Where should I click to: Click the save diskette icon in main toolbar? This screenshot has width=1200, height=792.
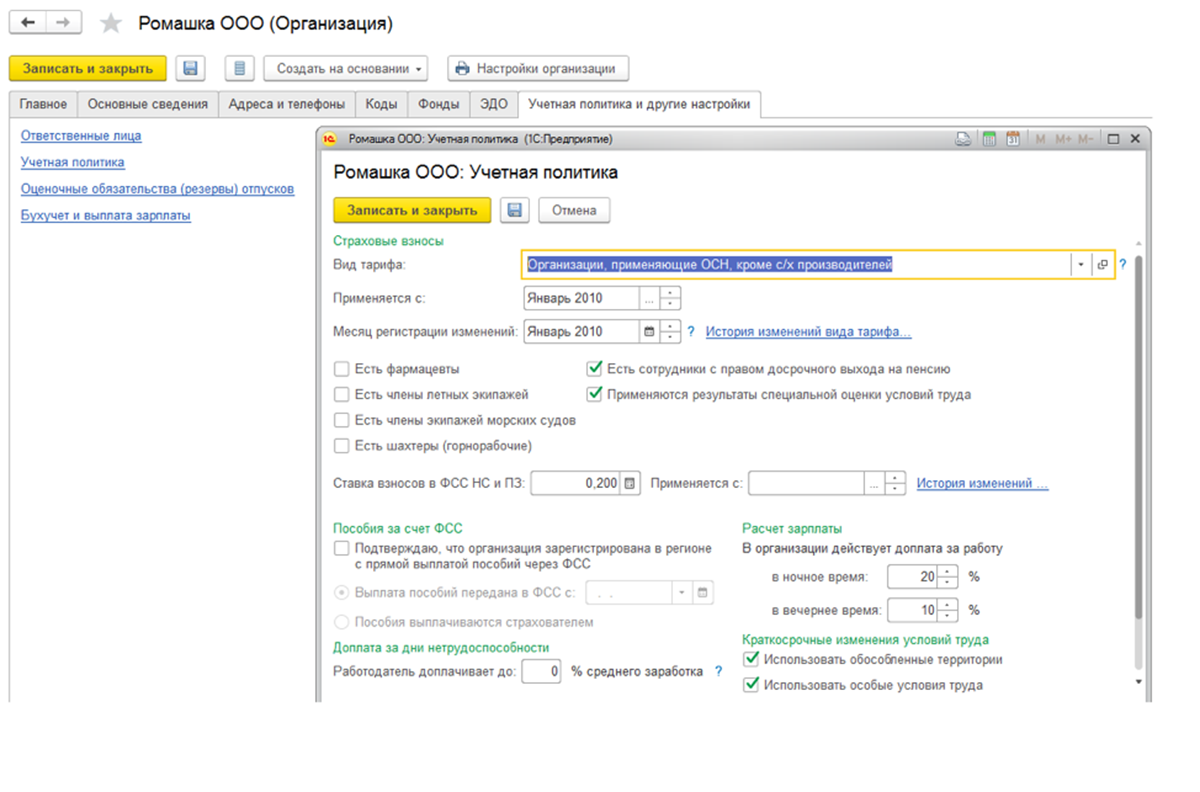coord(190,69)
